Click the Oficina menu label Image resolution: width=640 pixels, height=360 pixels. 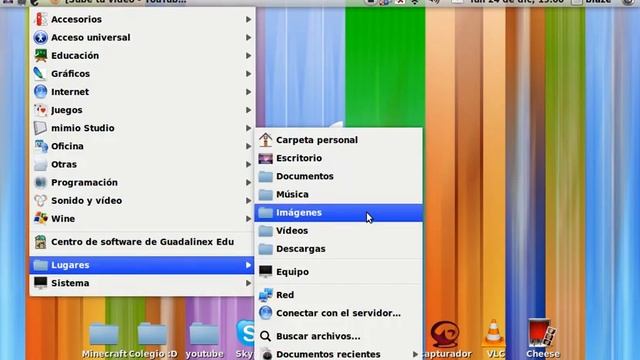[67, 146]
